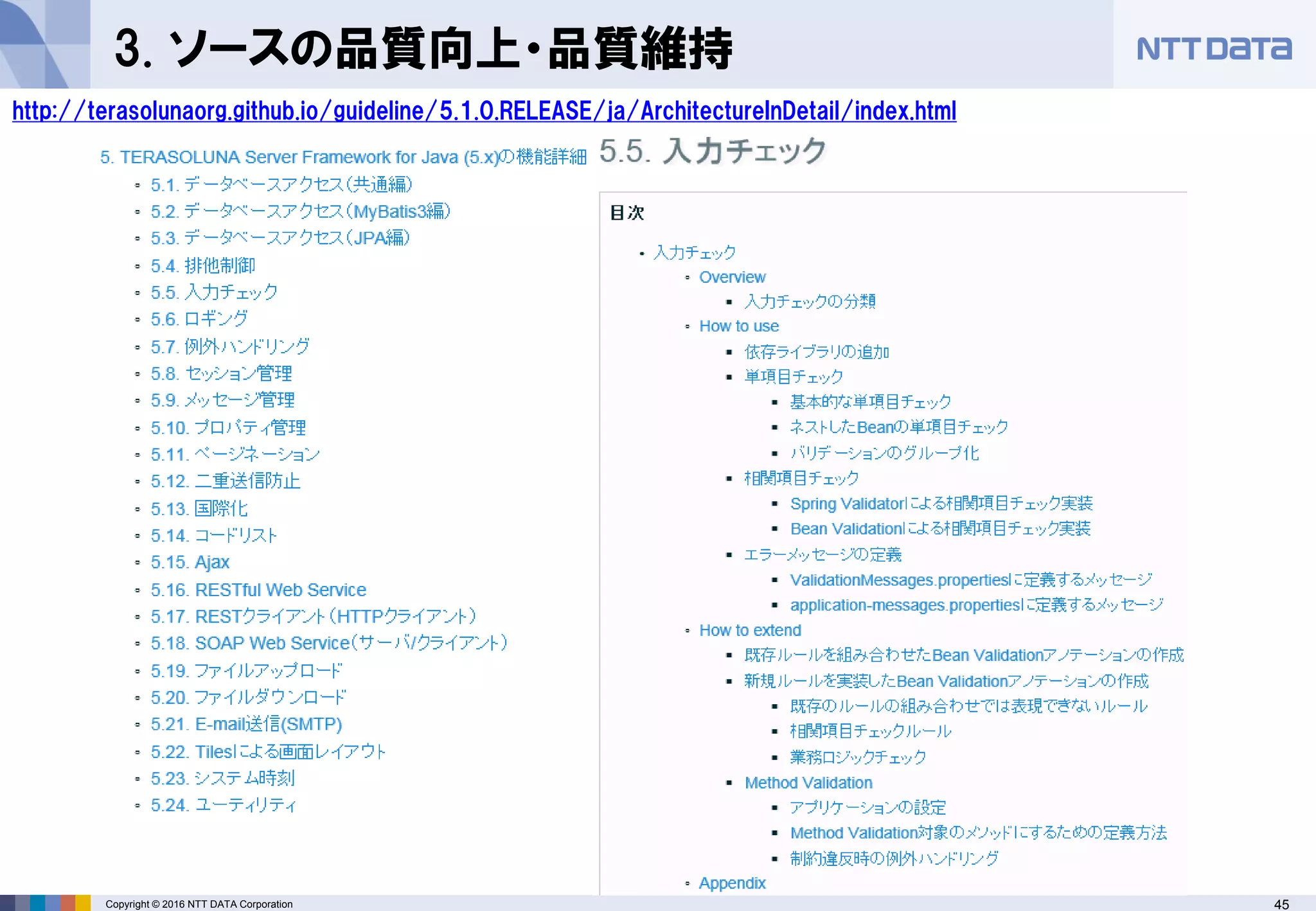The width and height of the screenshot is (1316, 911).
Task: Open 相関項目チェック under How to use
Action: (x=802, y=478)
